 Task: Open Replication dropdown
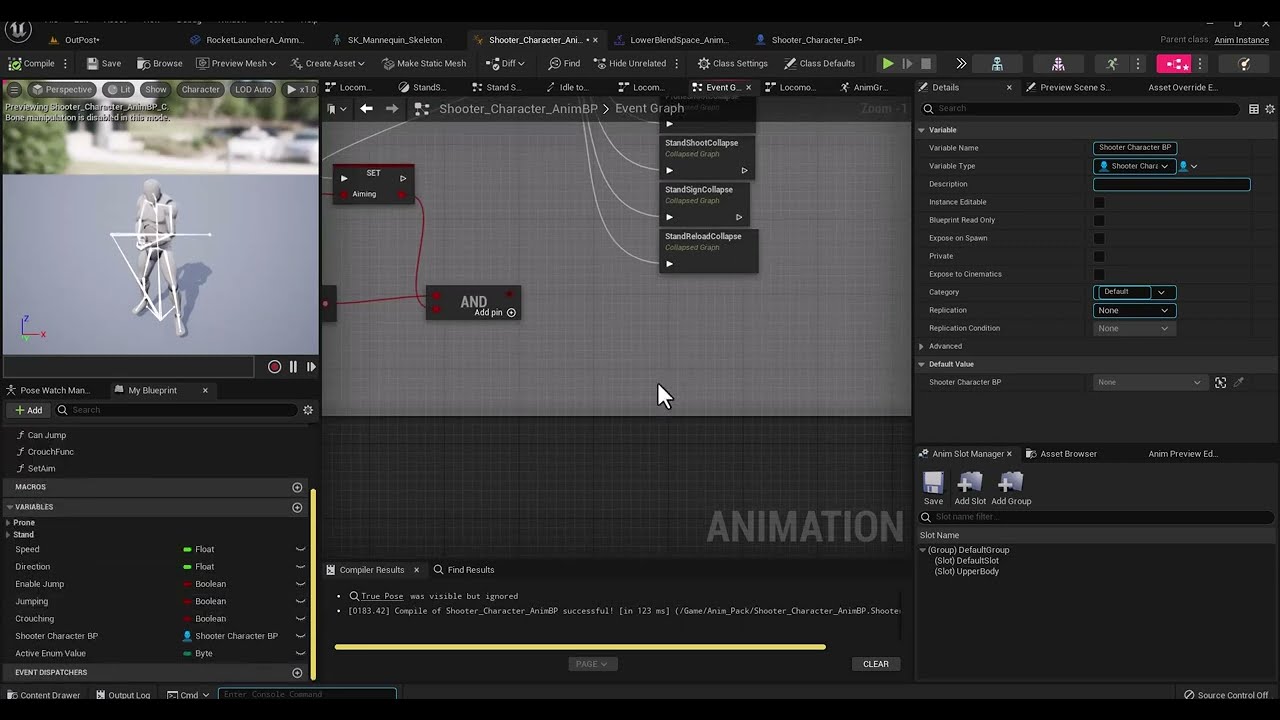click(x=1134, y=310)
